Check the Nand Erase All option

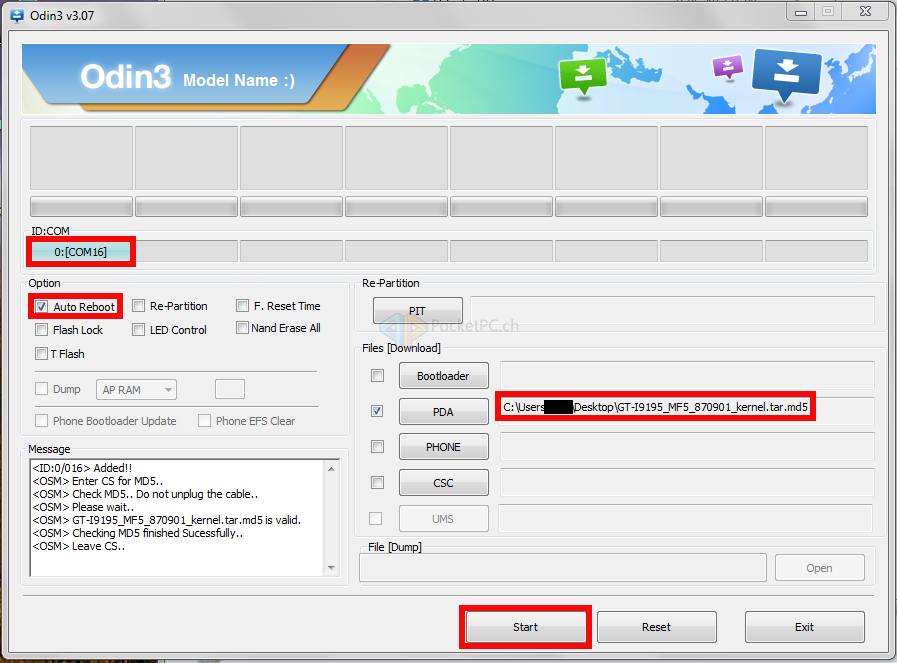tap(243, 328)
